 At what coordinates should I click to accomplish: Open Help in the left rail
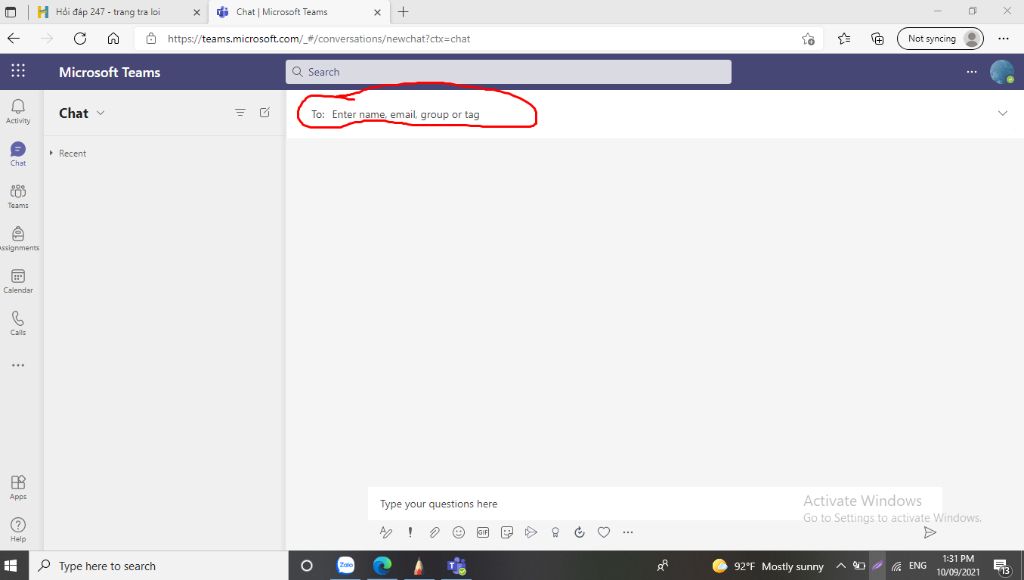click(x=18, y=530)
